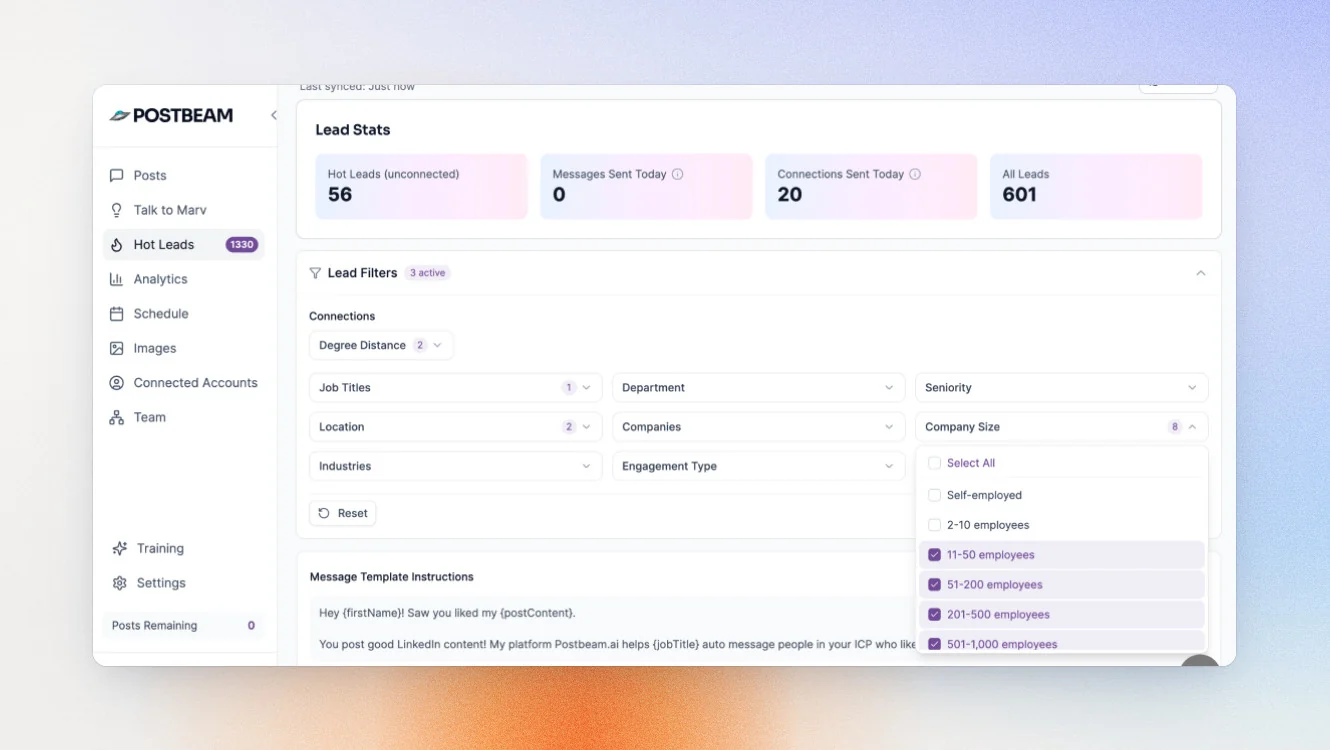This screenshot has width=1330, height=750.
Task: Check the 2-10 employees checkbox
Action: (x=934, y=525)
